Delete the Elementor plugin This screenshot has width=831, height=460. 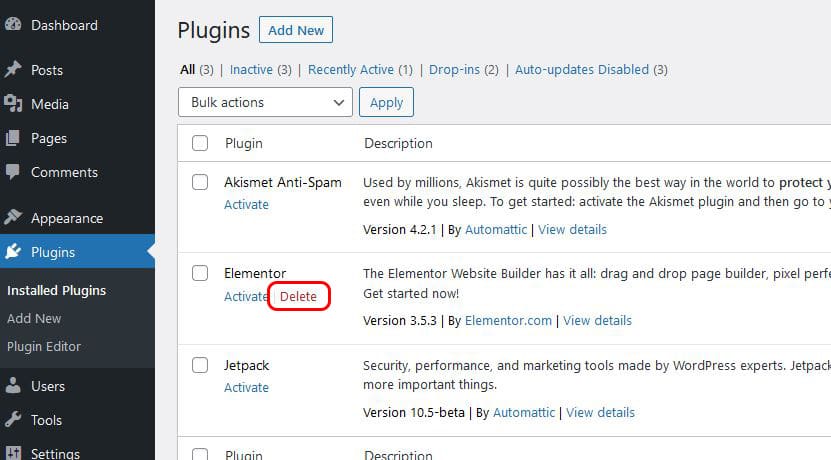(x=298, y=297)
